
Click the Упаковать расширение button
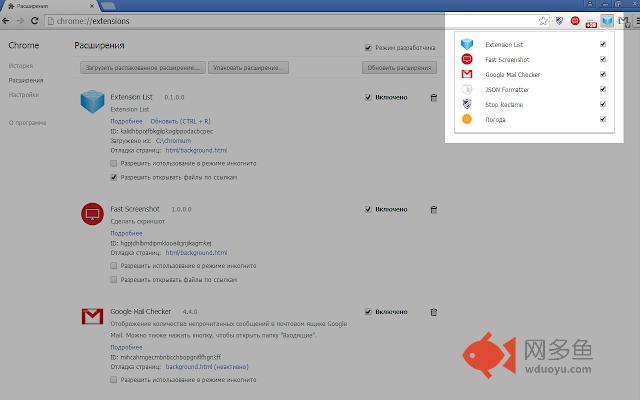[248, 68]
